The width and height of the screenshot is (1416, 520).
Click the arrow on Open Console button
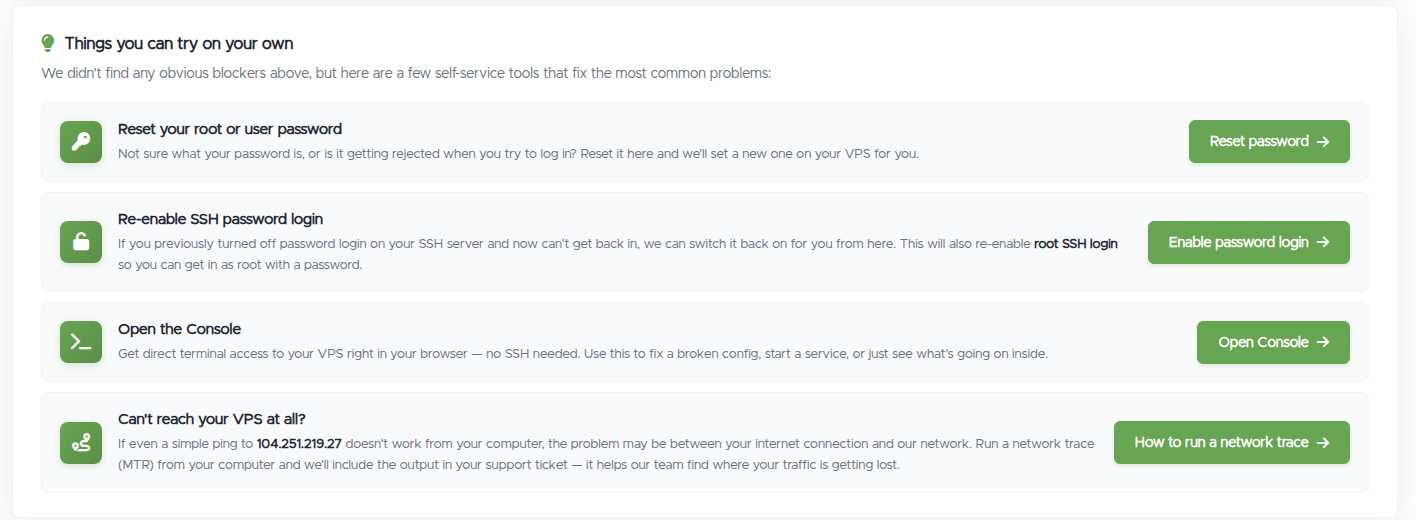pos(1323,342)
